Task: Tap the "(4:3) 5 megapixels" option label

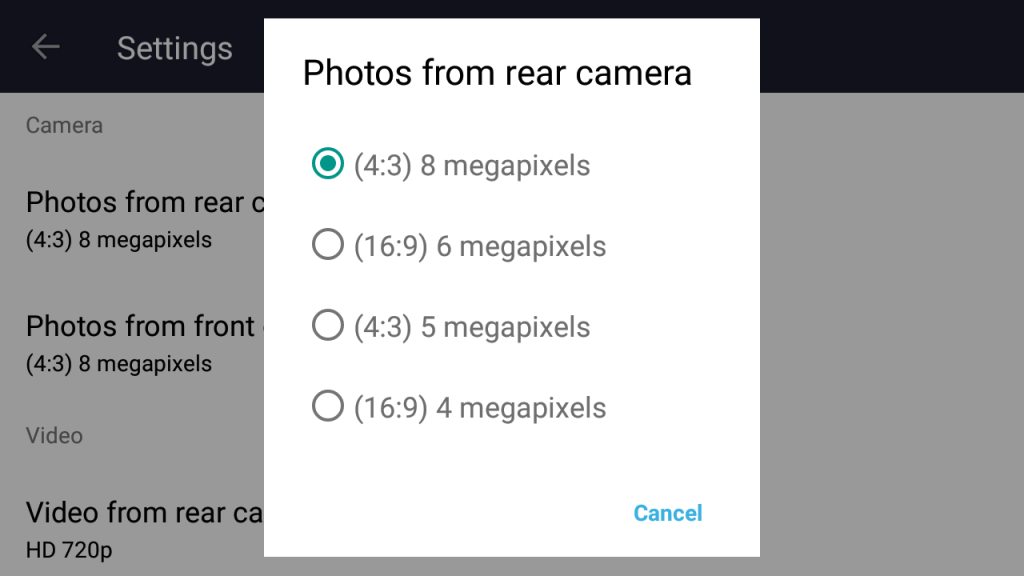Action: pyautogui.click(x=472, y=327)
